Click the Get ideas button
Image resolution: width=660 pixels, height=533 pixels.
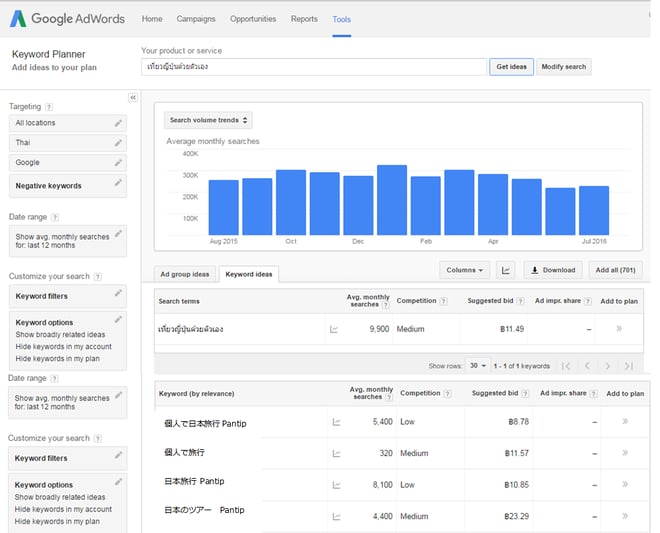tap(511, 67)
